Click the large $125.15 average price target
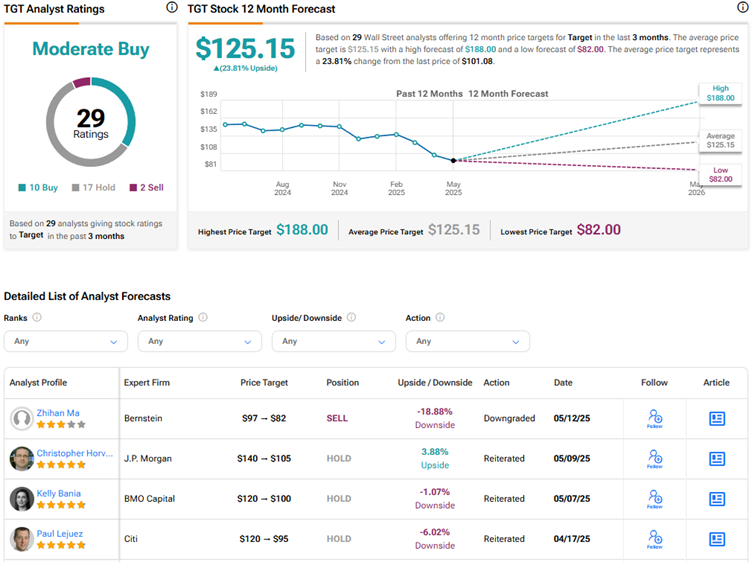The image size is (752, 562). [245, 48]
